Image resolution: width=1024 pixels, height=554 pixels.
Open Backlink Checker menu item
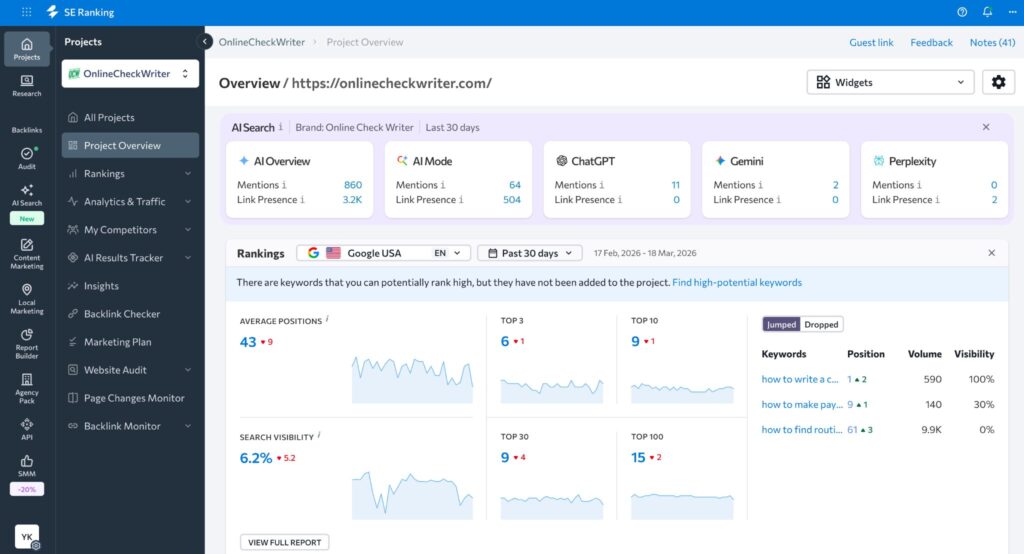pyautogui.click(x=130, y=314)
